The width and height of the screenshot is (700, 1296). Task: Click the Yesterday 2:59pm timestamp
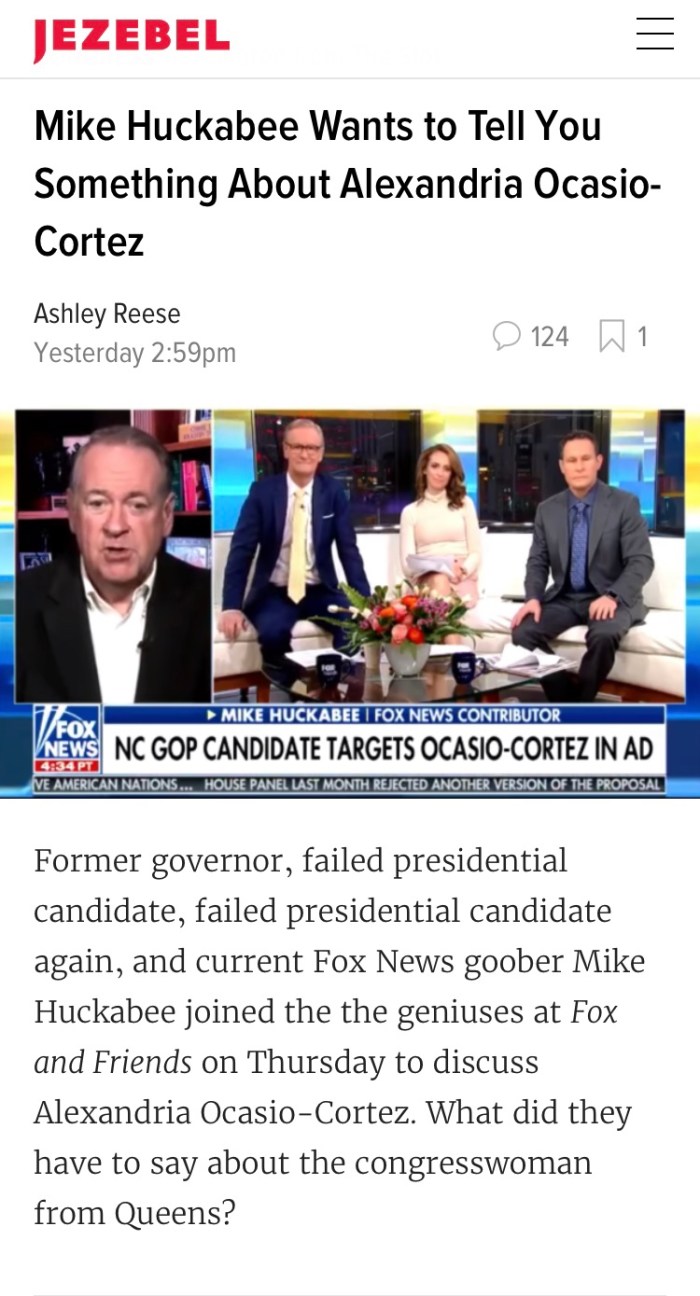(135, 353)
